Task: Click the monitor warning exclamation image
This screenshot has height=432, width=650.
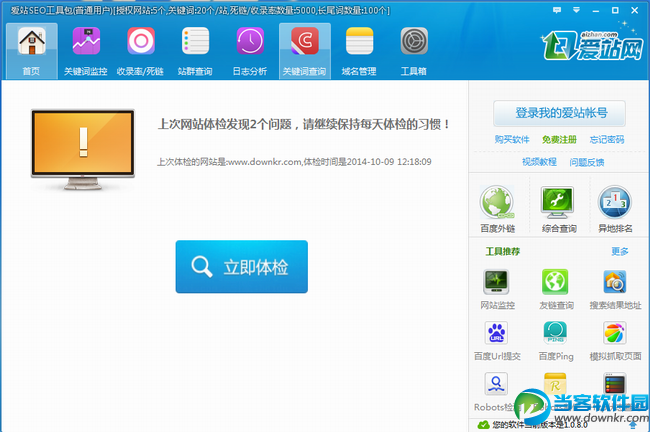Action: click(x=83, y=150)
